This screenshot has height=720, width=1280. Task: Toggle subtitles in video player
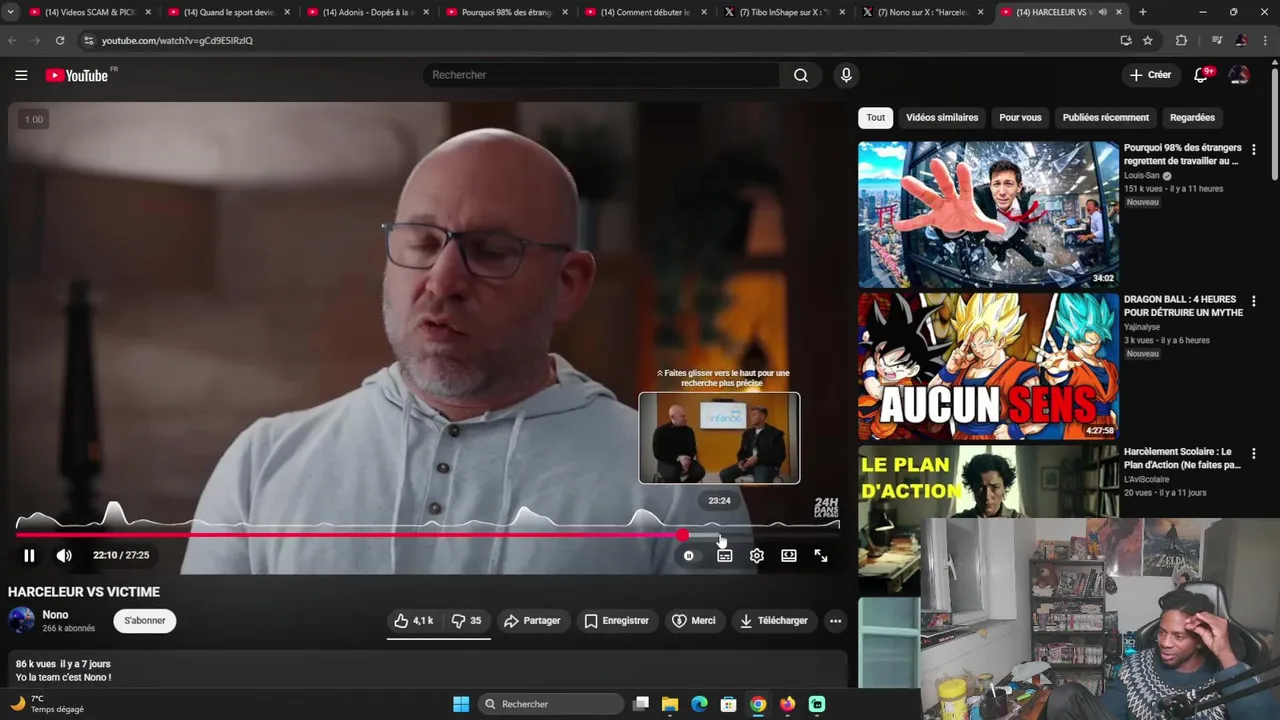click(x=724, y=556)
